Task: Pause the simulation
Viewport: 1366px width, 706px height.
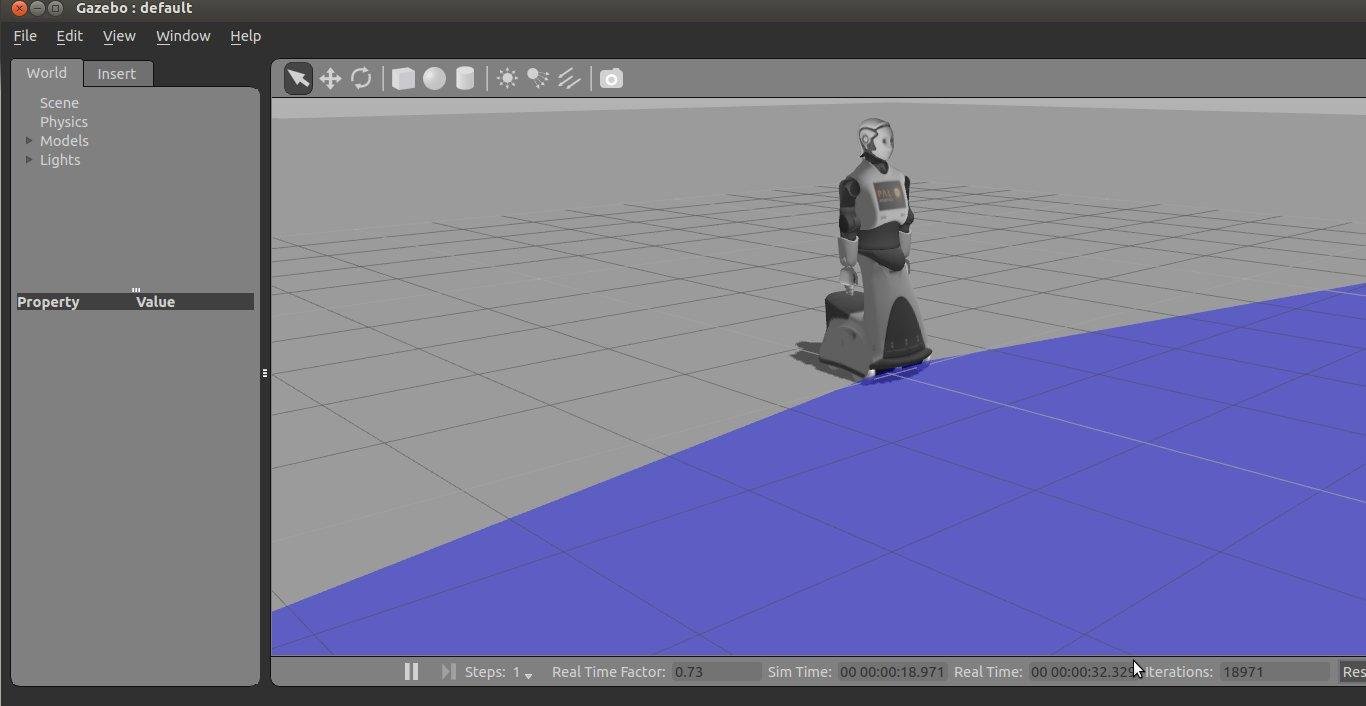Action: 411,672
